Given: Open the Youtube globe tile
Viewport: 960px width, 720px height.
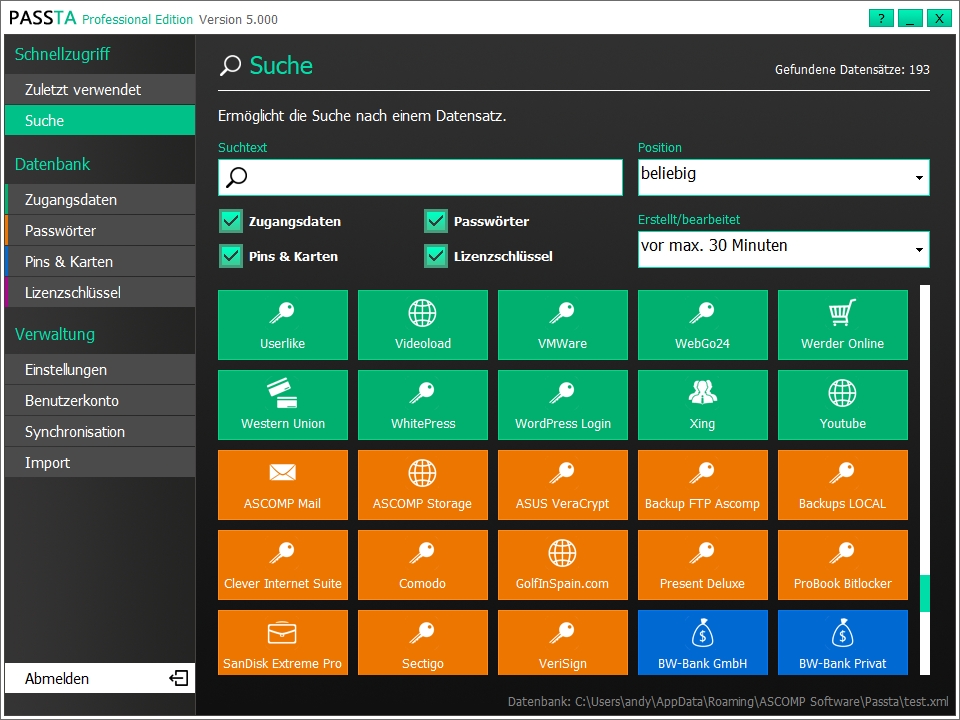Looking at the screenshot, I should 843,405.
